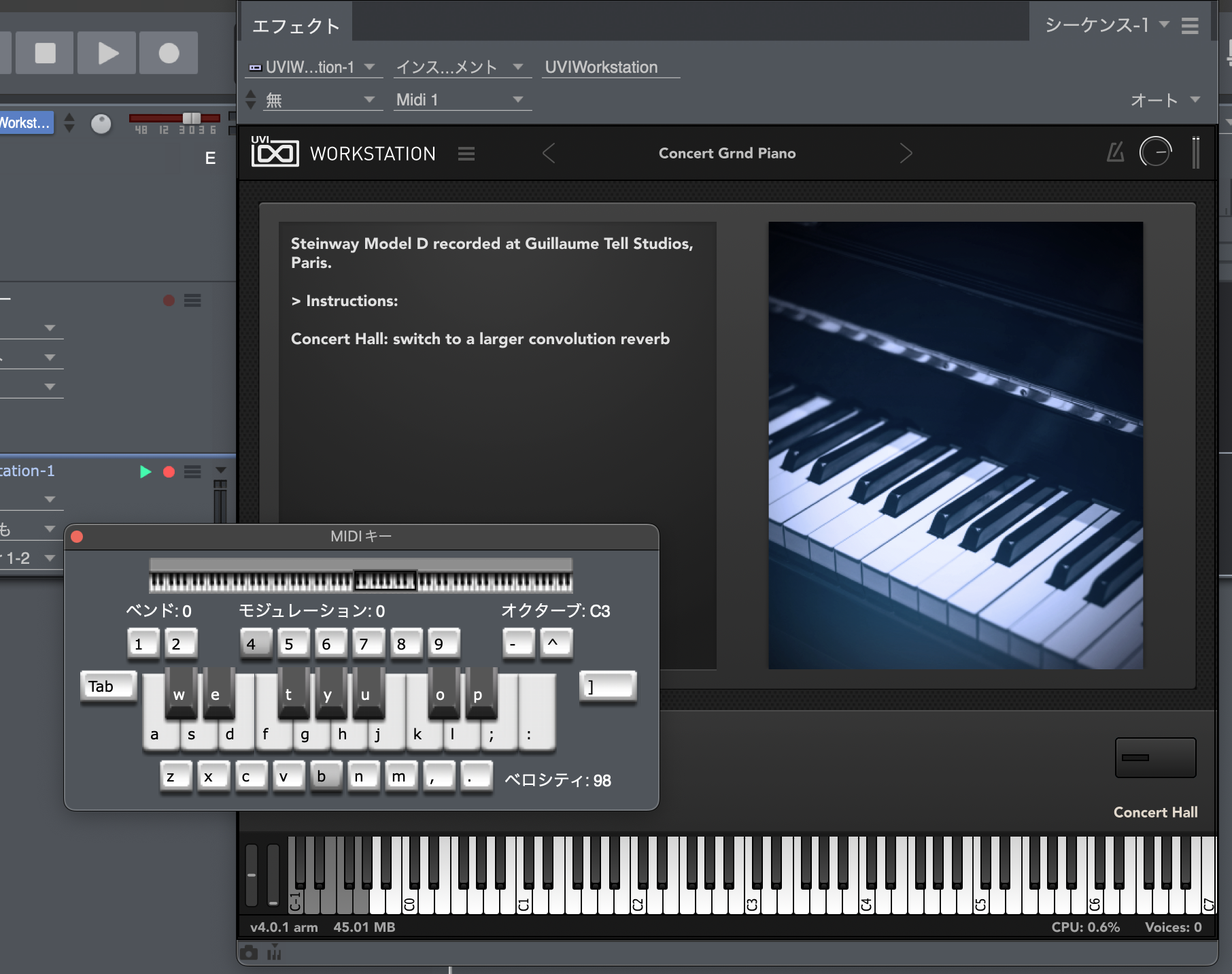Click modulation key 8
This screenshot has width=1232, height=974.
406,643
